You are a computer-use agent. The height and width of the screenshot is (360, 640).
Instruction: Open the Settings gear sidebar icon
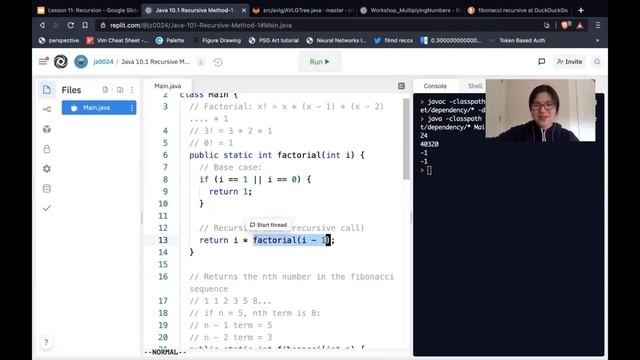(x=47, y=169)
